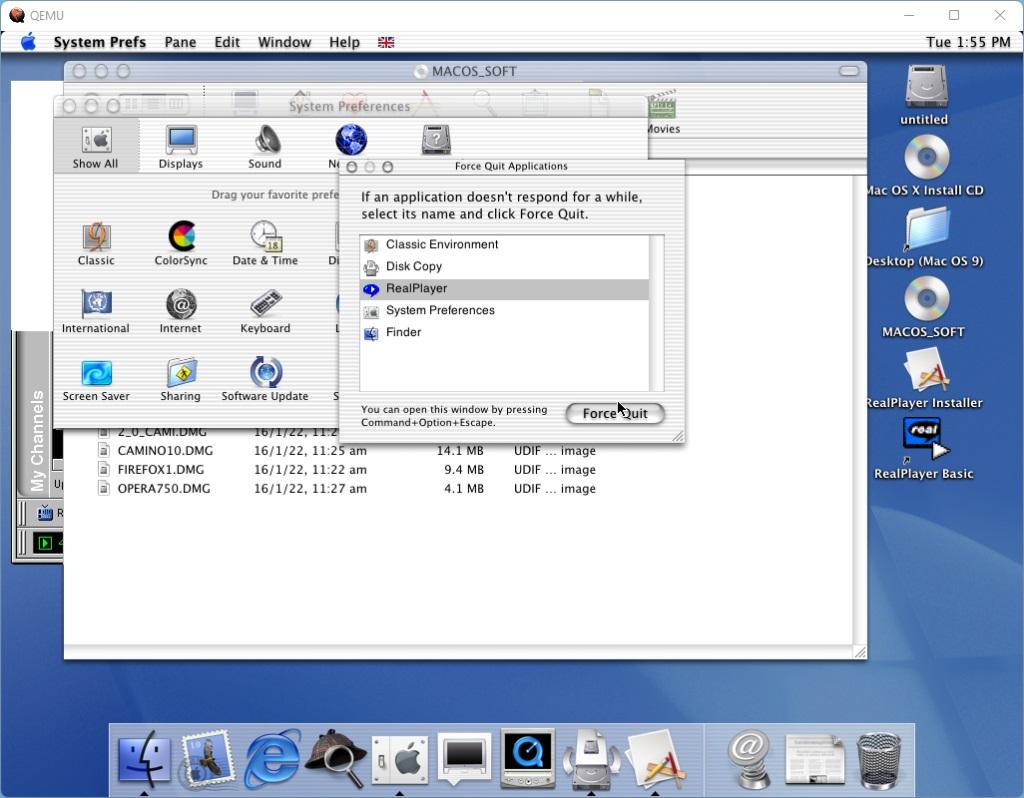Screen dimensions: 1024x798
Task: Open the keyboard input flag menu
Action: tap(386, 42)
